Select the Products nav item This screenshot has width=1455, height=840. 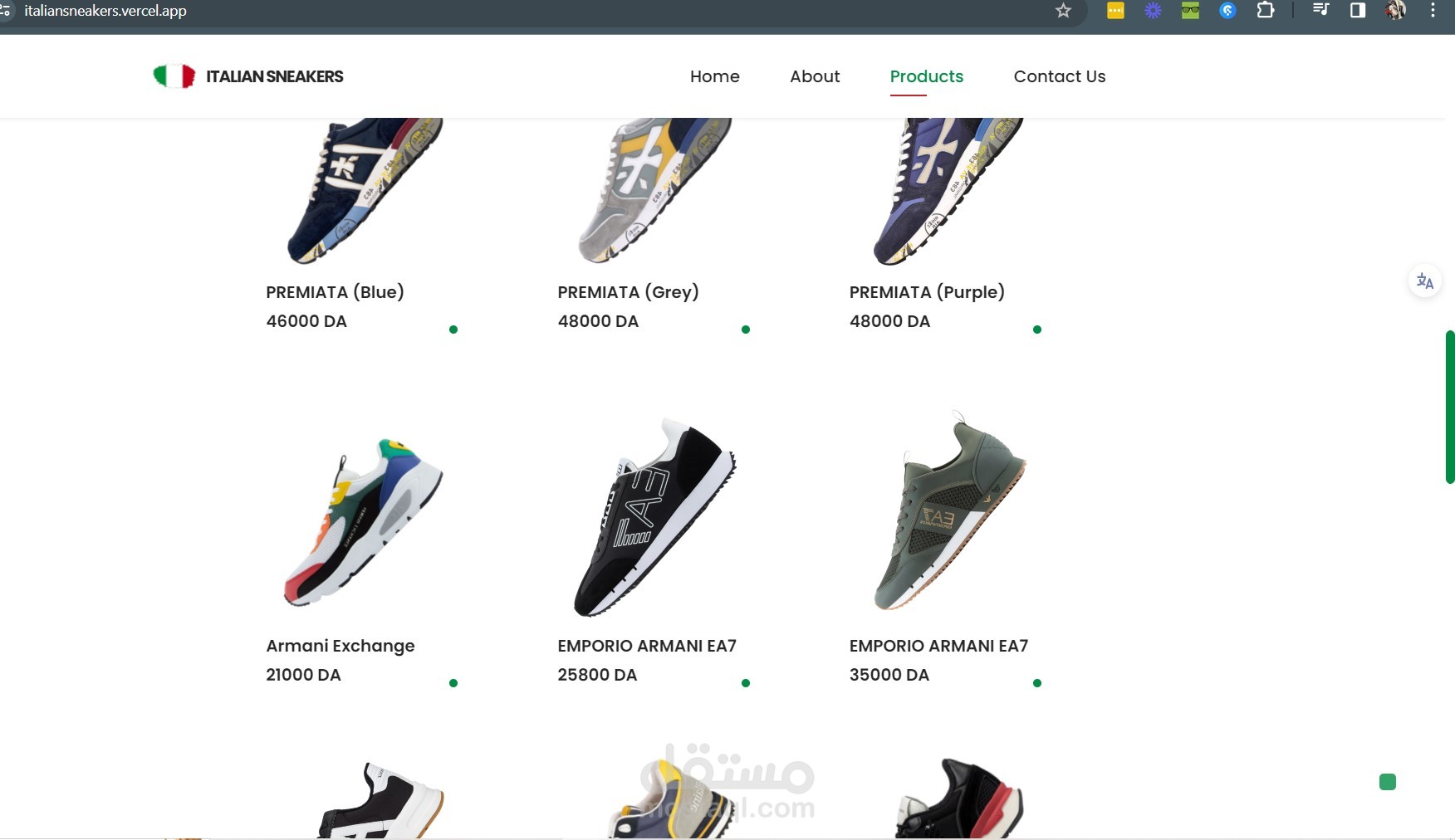(927, 76)
